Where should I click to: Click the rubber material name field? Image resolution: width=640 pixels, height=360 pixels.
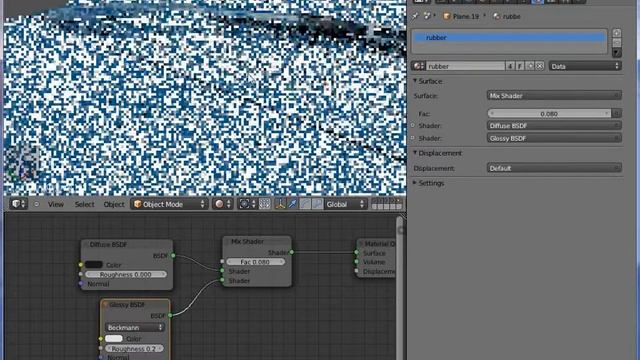coord(465,66)
